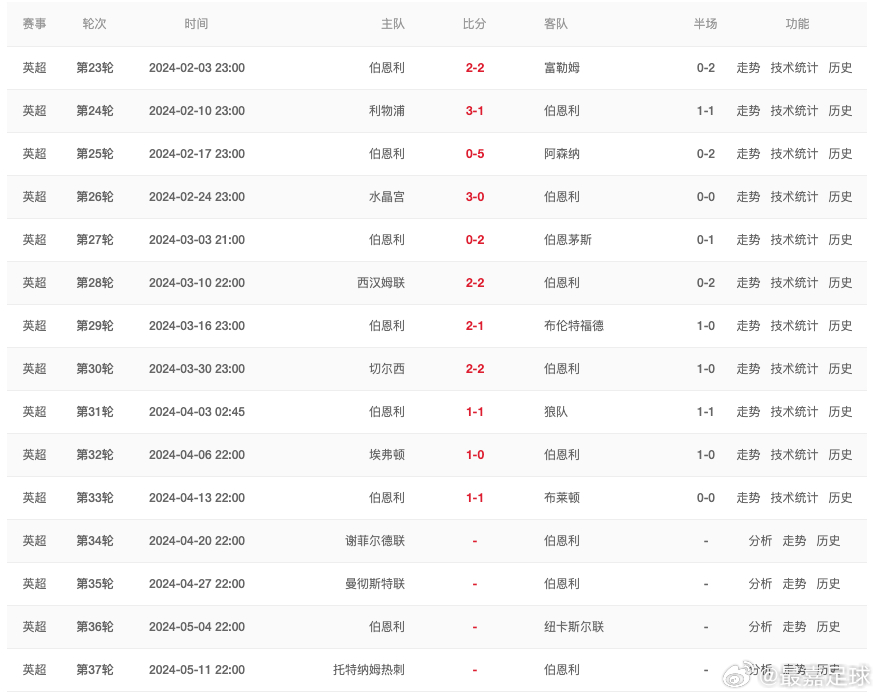
Task: Open 走势 for round 23 伯恩利 vs 富勒姆
Action: (x=748, y=68)
